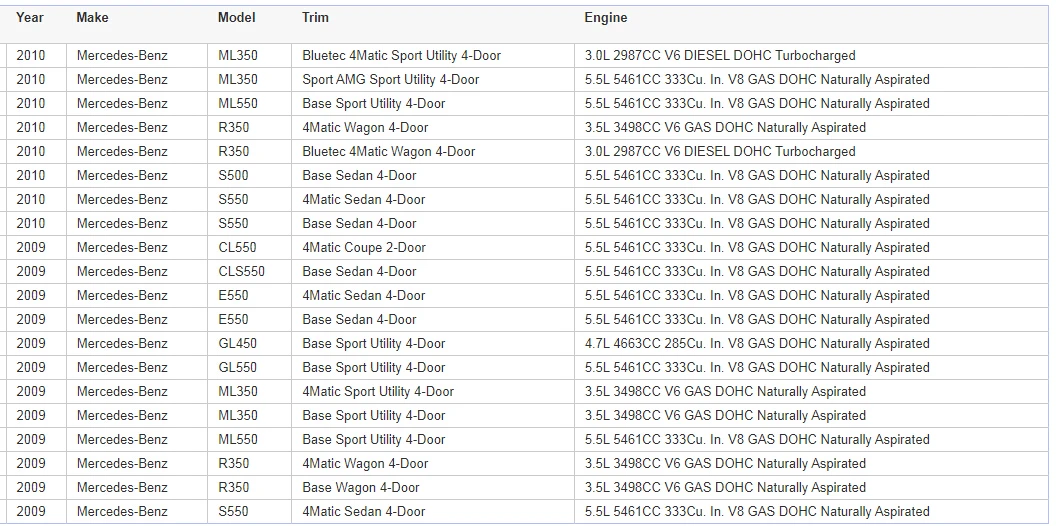Select the Sport AMG Sport Utility 4-Door cell
Screen dimensions: 1056x526
[433, 79]
